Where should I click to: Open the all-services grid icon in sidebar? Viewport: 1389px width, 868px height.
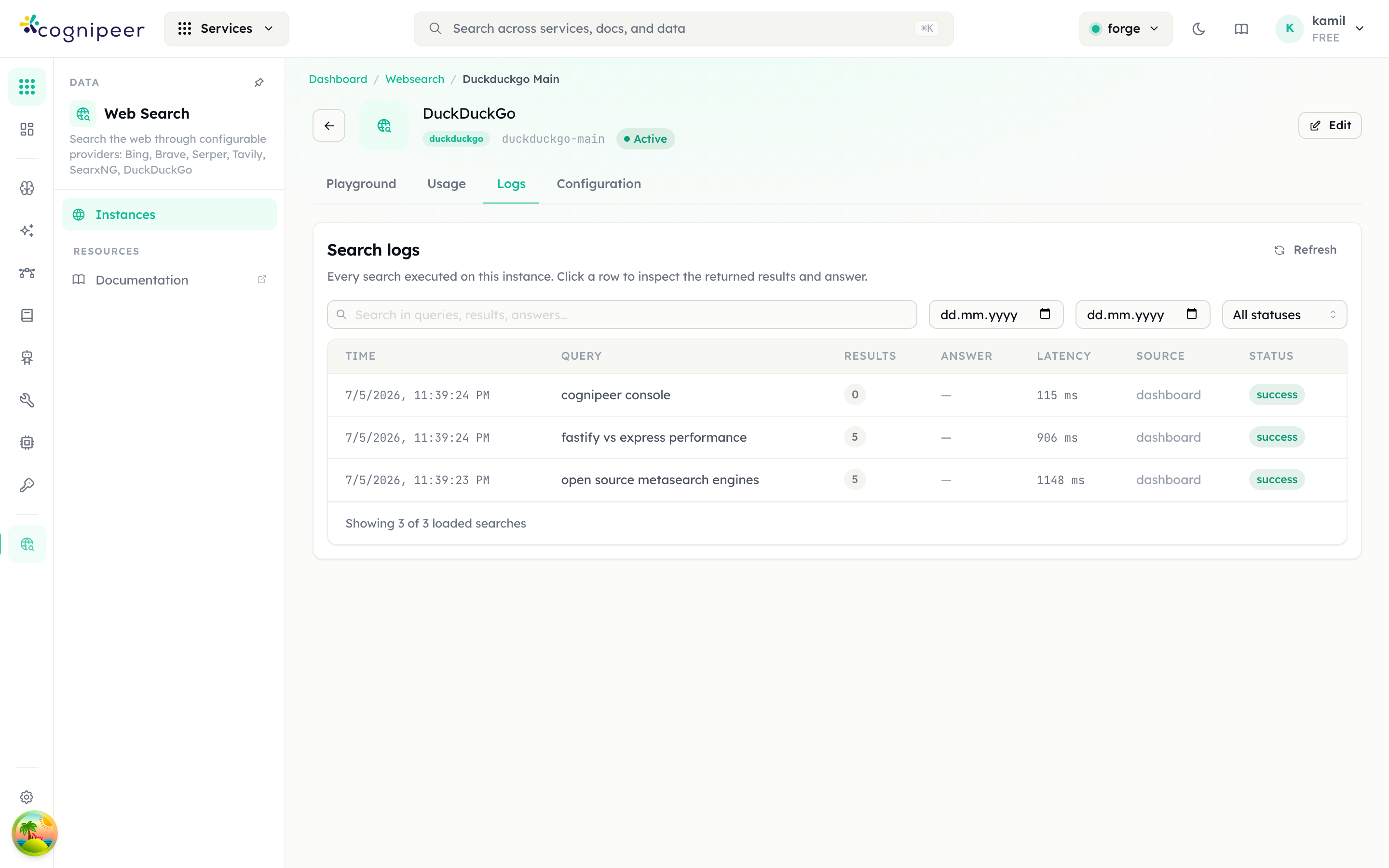coord(27,87)
